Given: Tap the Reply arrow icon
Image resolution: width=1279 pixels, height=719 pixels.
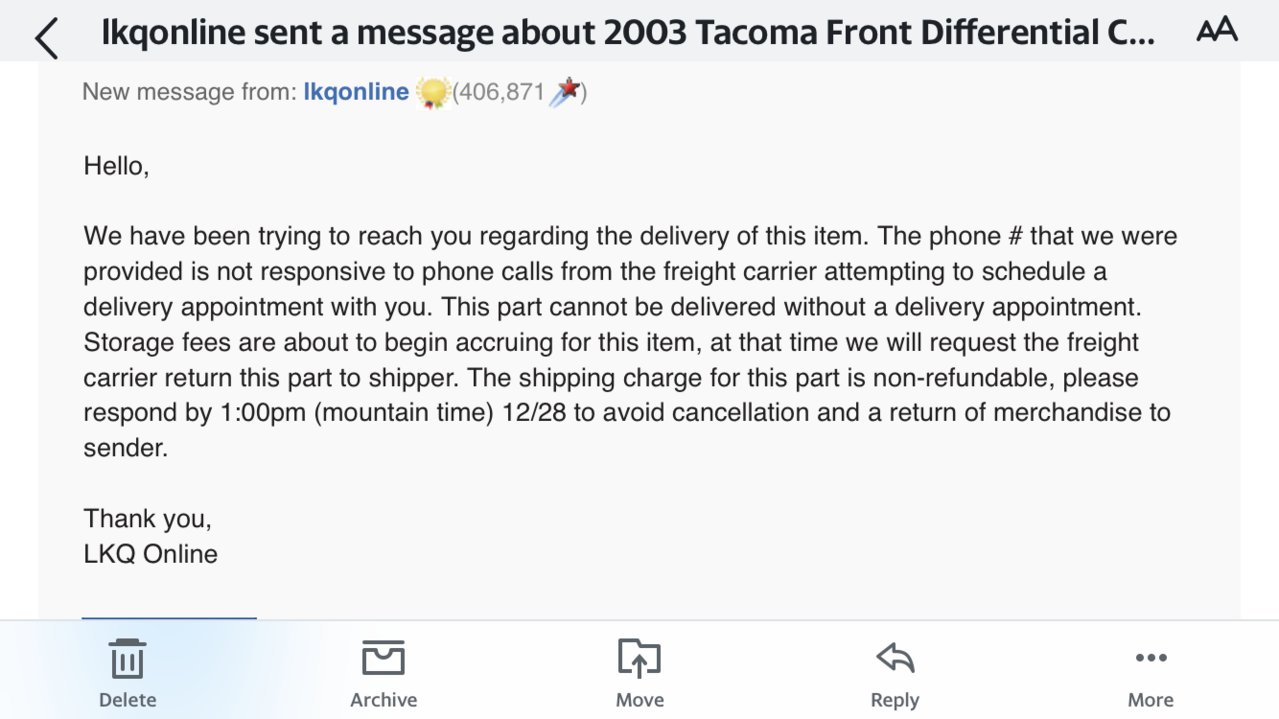Looking at the screenshot, I should point(895,658).
